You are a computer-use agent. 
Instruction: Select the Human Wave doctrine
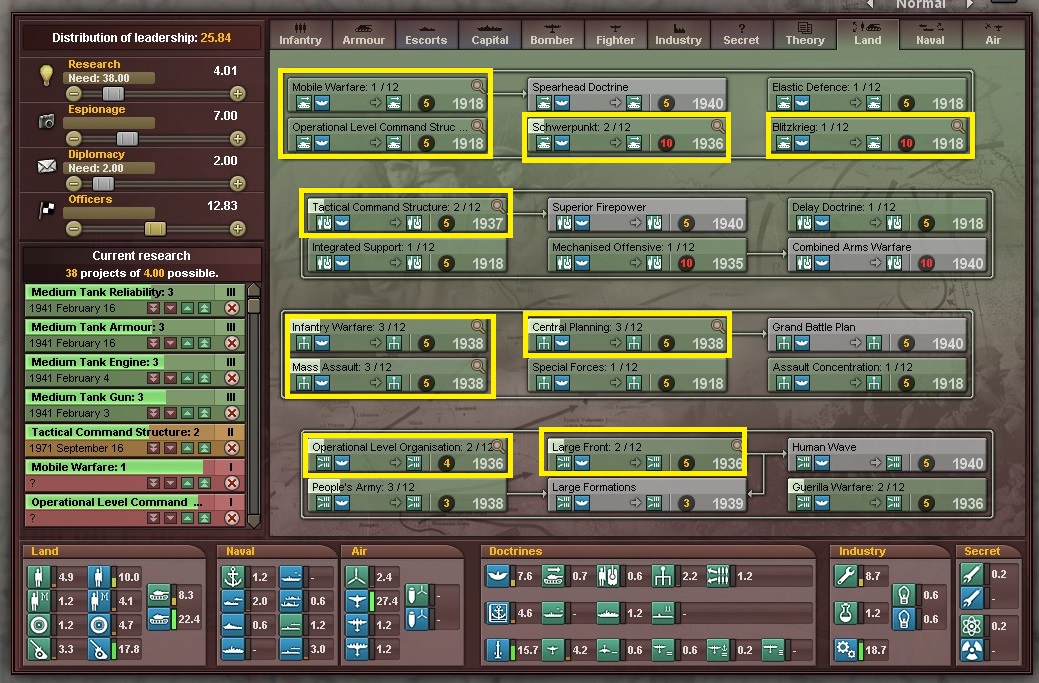(887, 454)
